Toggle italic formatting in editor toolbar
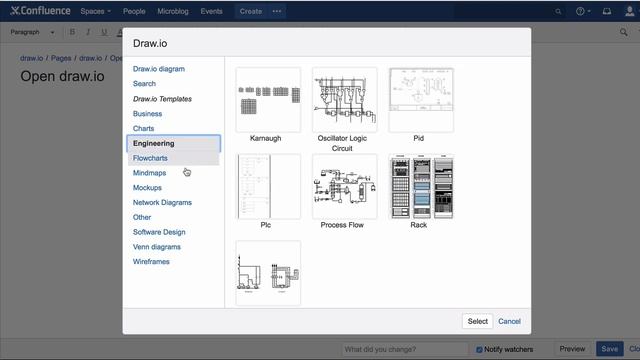The height and width of the screenshot is (360, 640). click(88, 32)
